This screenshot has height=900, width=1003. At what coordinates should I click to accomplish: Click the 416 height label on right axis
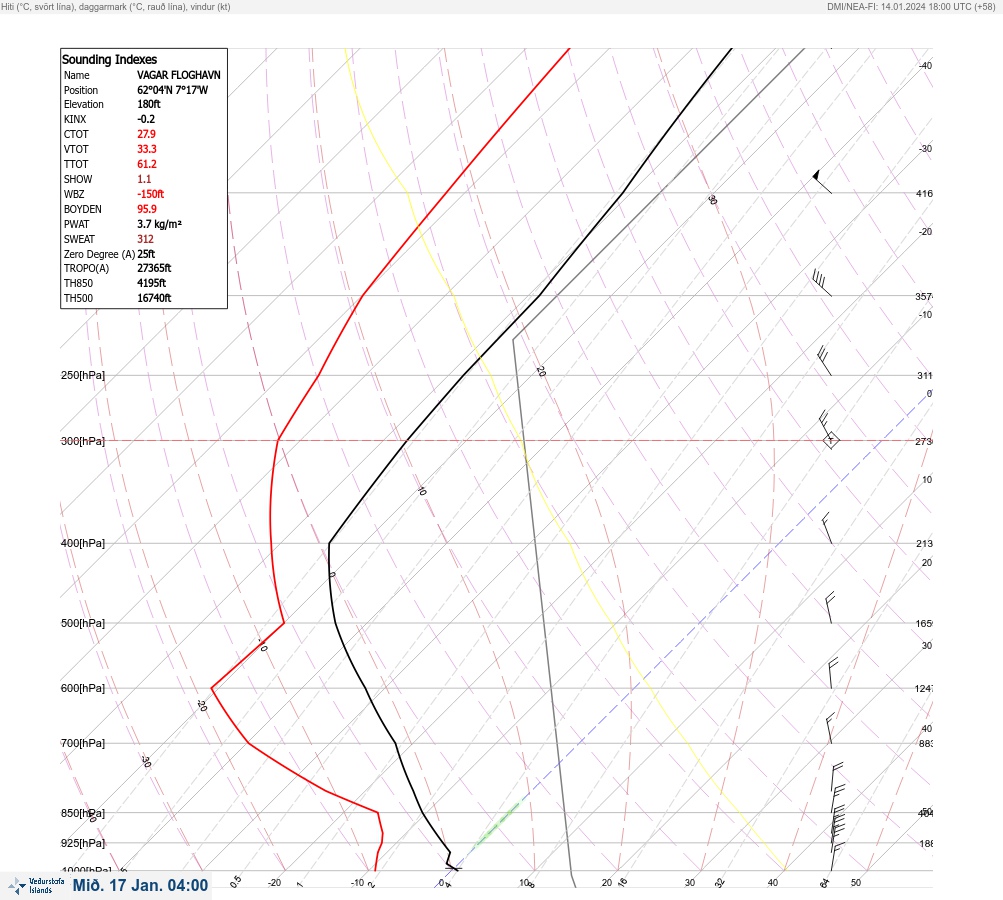coord(924,193)
